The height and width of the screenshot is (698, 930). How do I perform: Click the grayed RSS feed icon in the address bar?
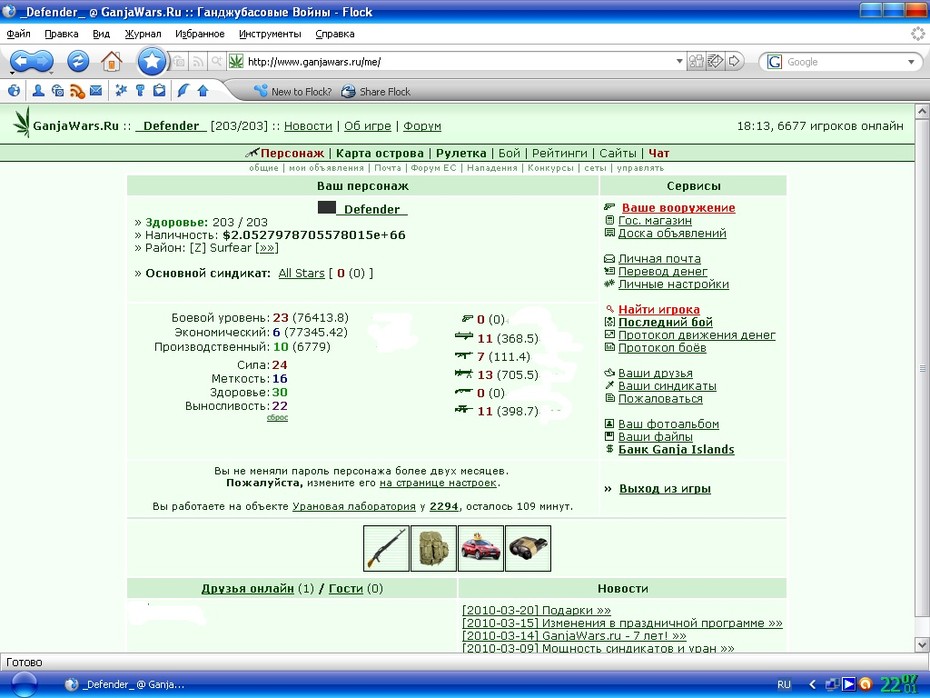pos(198,61)
